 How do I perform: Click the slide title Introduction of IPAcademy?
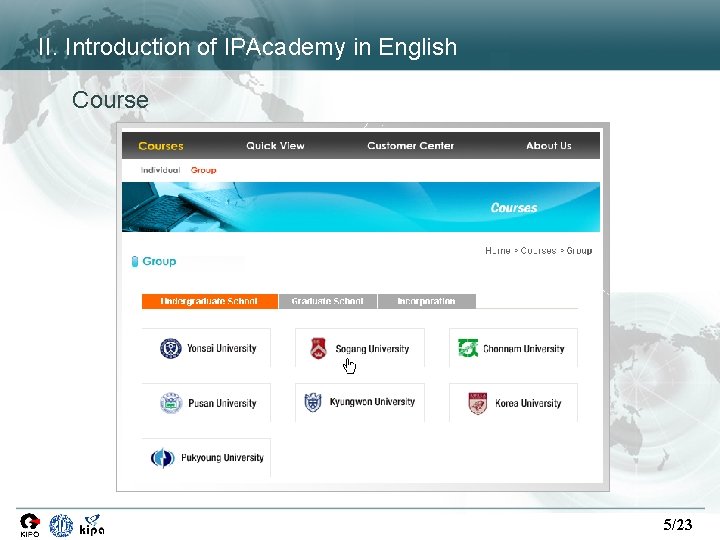[248, 47]
